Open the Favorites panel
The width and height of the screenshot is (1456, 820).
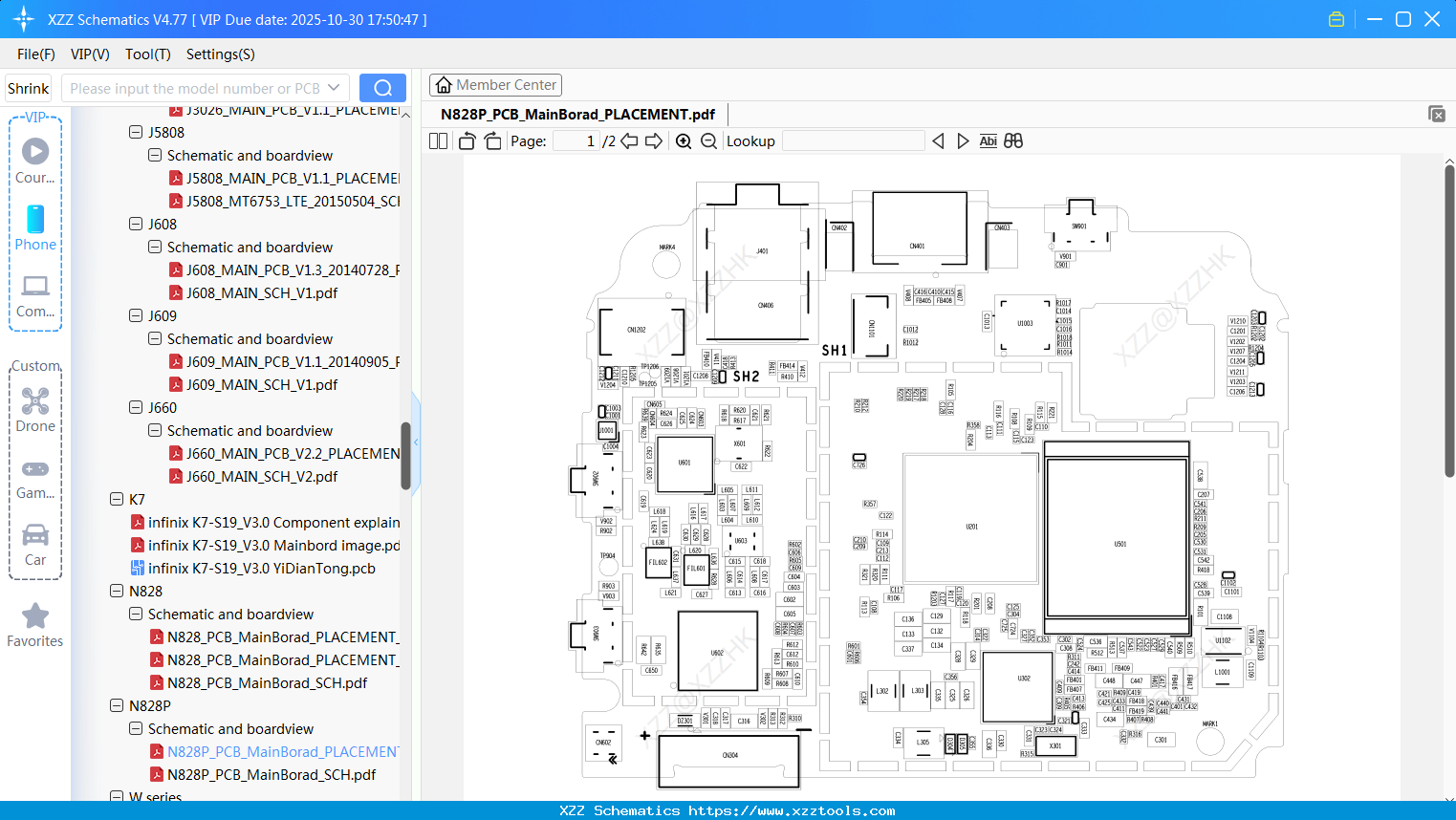35,623
